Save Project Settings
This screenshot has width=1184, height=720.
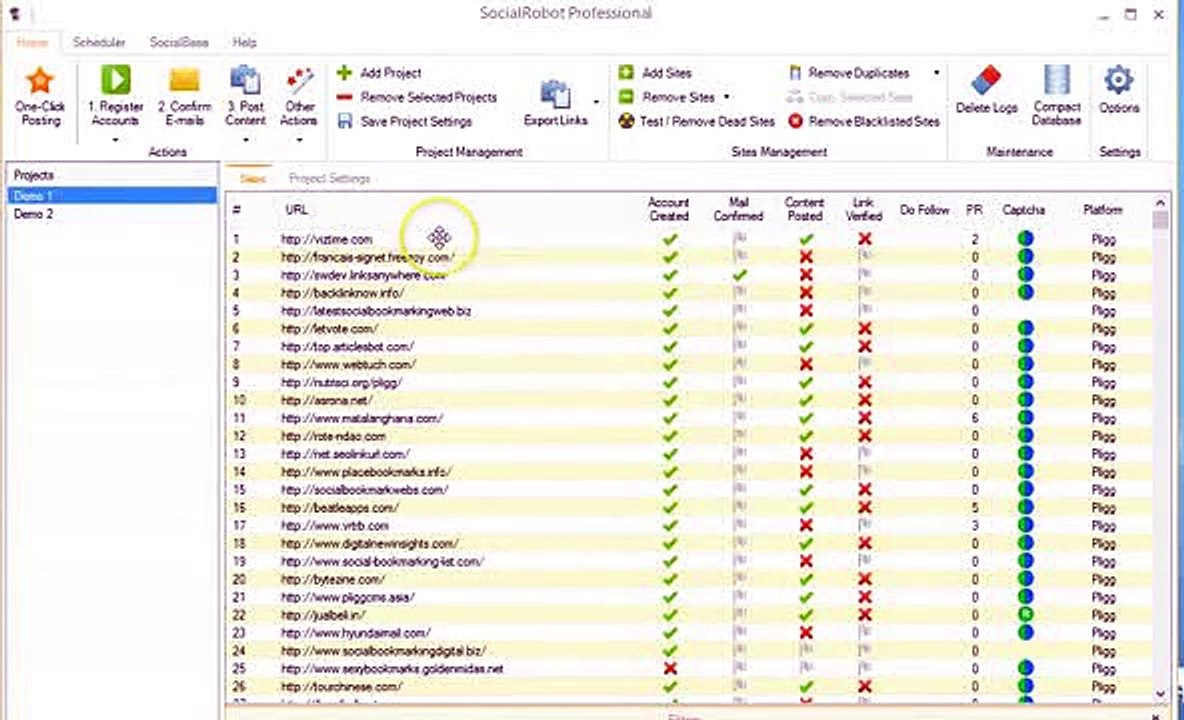pos(405,121)
